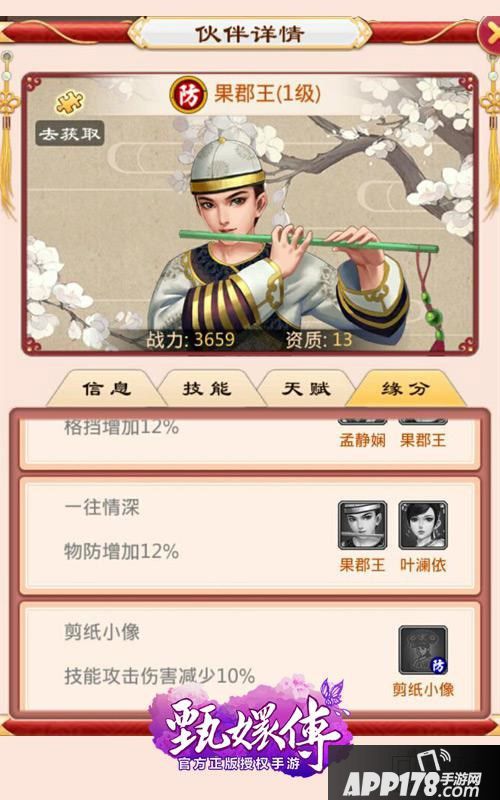Click the 一往情深 bond entry
The image size is (500, 800).
(250, 536)
